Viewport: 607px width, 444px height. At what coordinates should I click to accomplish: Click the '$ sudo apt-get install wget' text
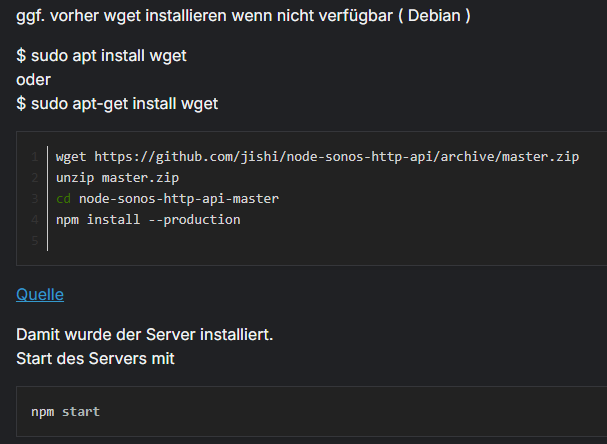point(117,103)
